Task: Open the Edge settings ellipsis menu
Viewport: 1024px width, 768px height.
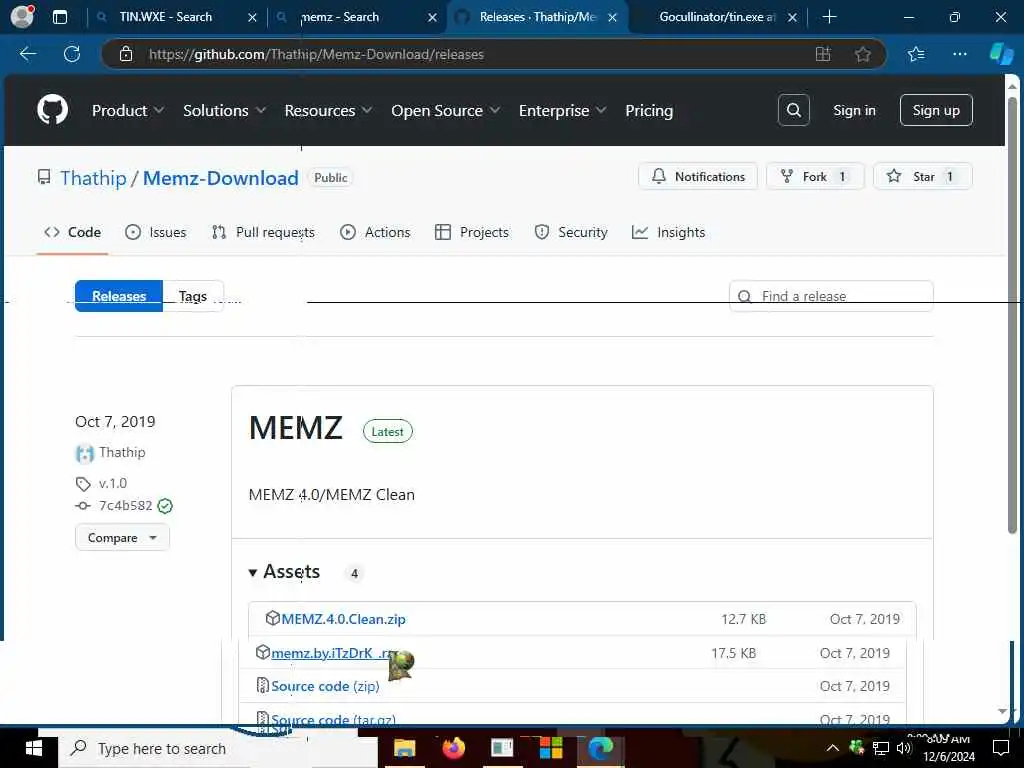Action: click(x=959, y=54)
